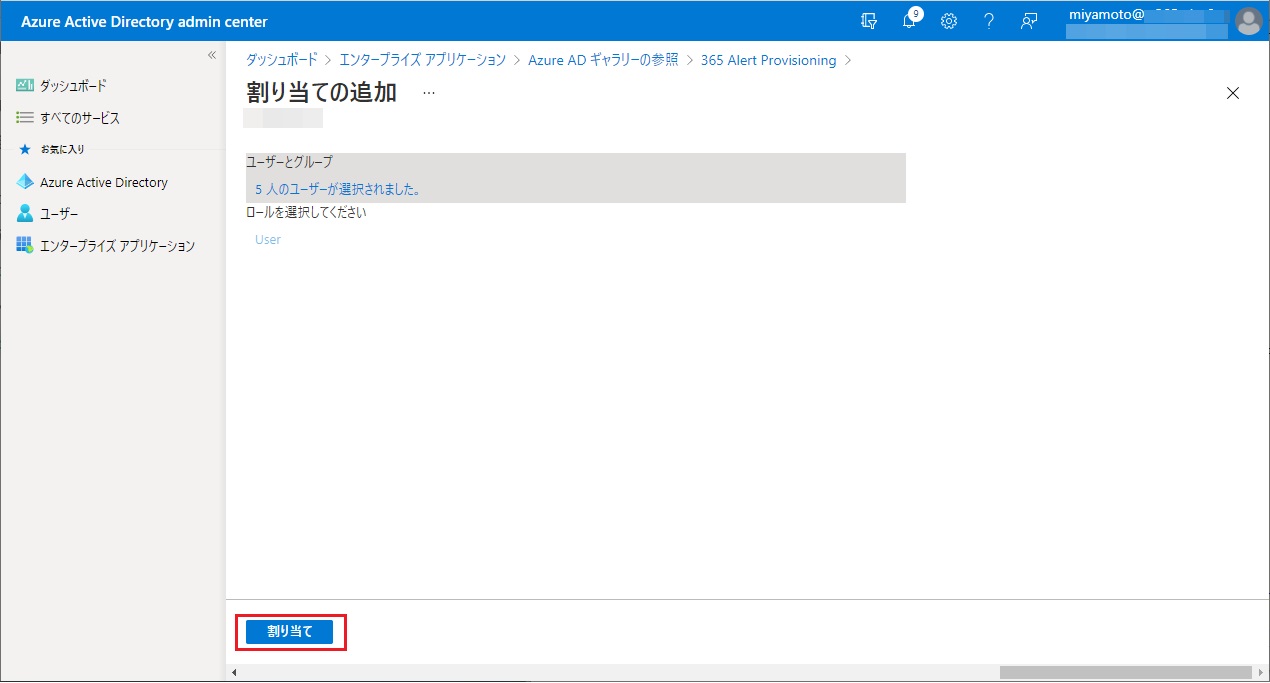This screenshot has width=1270, height=683.
Task: Open the notifications bell icon
Action: coord(909,21)
